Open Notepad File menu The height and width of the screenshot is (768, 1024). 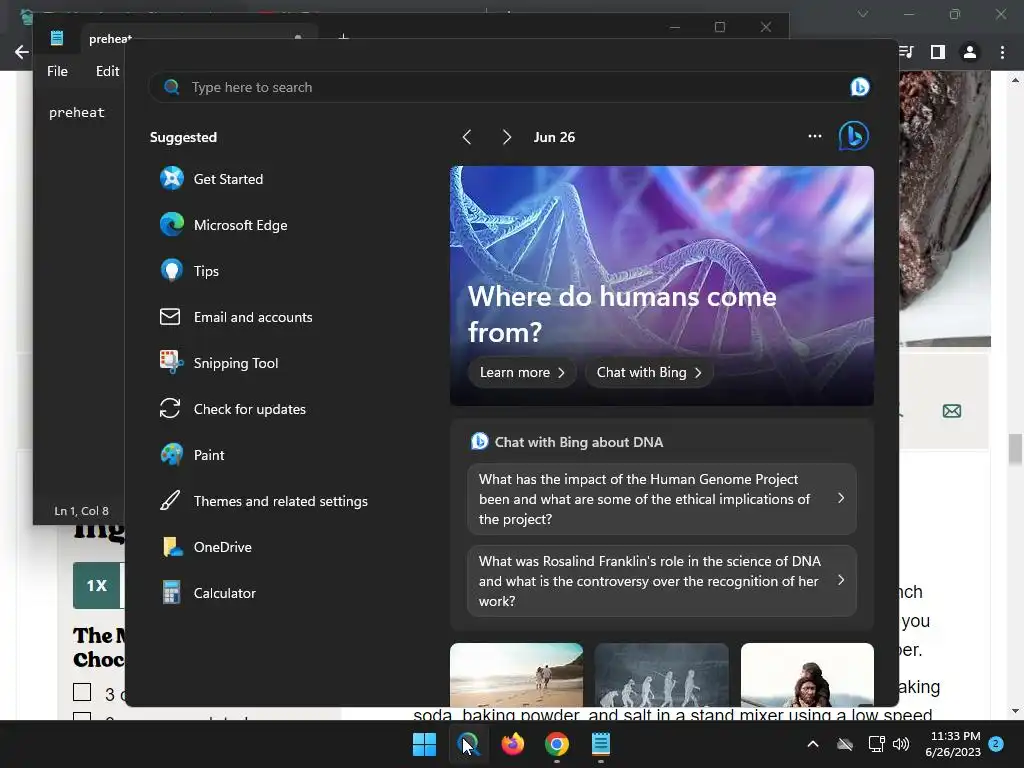click(x=57, y=71)
